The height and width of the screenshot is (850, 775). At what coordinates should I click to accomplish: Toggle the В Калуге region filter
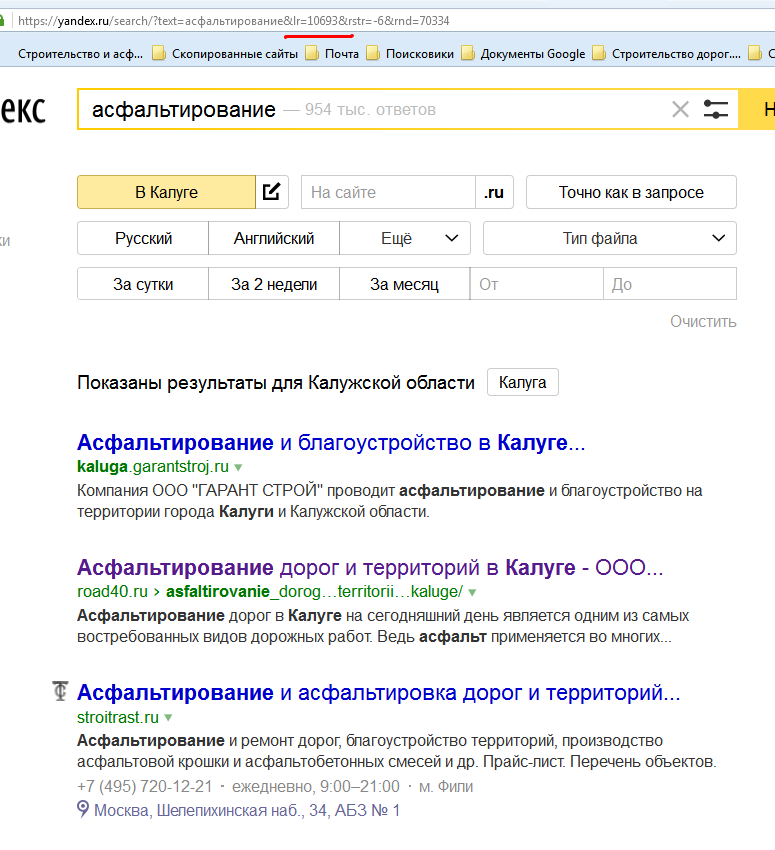coord(166,192)
